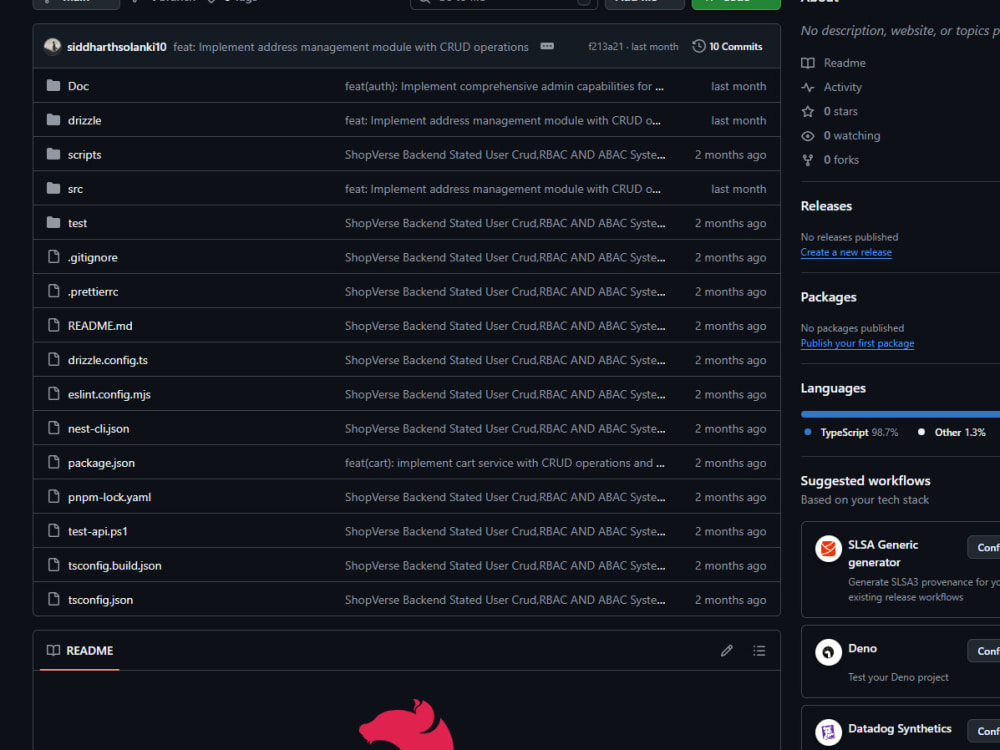Click the file icon beside package.json
The width and height of the screenshot is (1000, 750).
[54, 462]
